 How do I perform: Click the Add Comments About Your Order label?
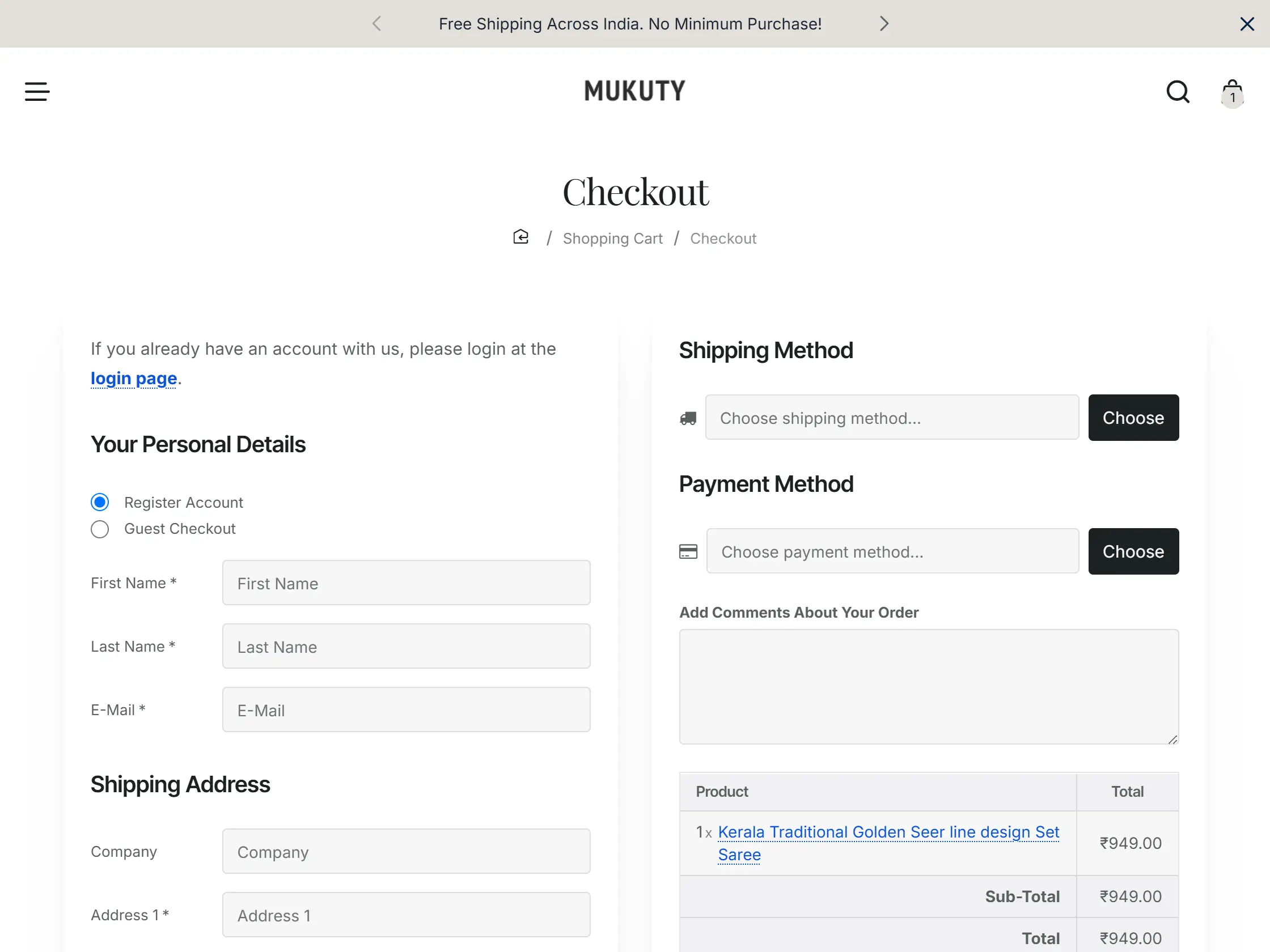tap(799, 613)
